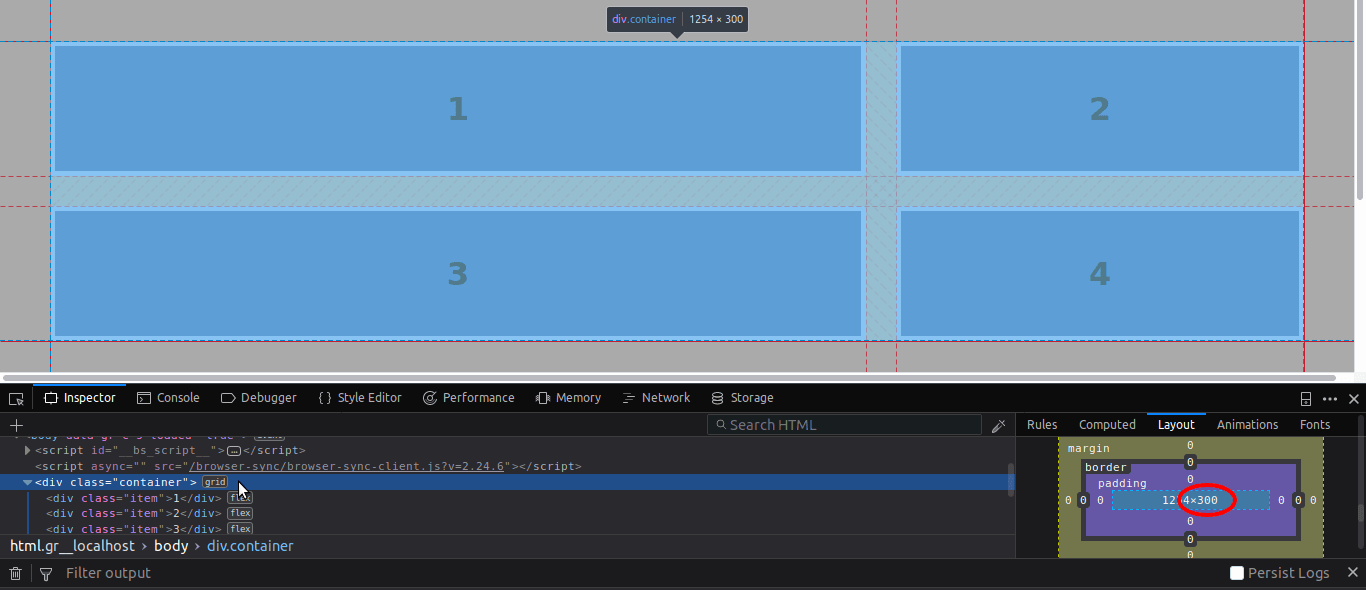
Task: Click grid cell numbered 1
Action: 457,108
